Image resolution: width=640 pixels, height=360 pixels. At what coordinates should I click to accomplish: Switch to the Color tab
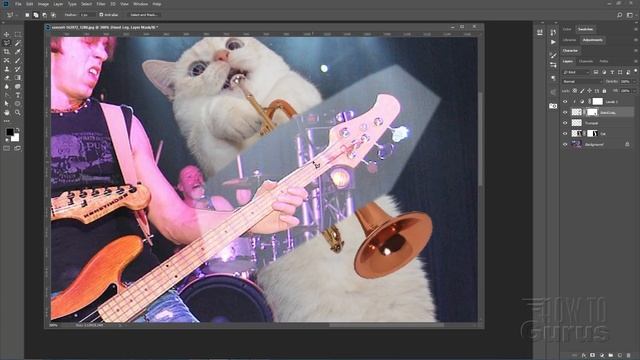(567, 29)
